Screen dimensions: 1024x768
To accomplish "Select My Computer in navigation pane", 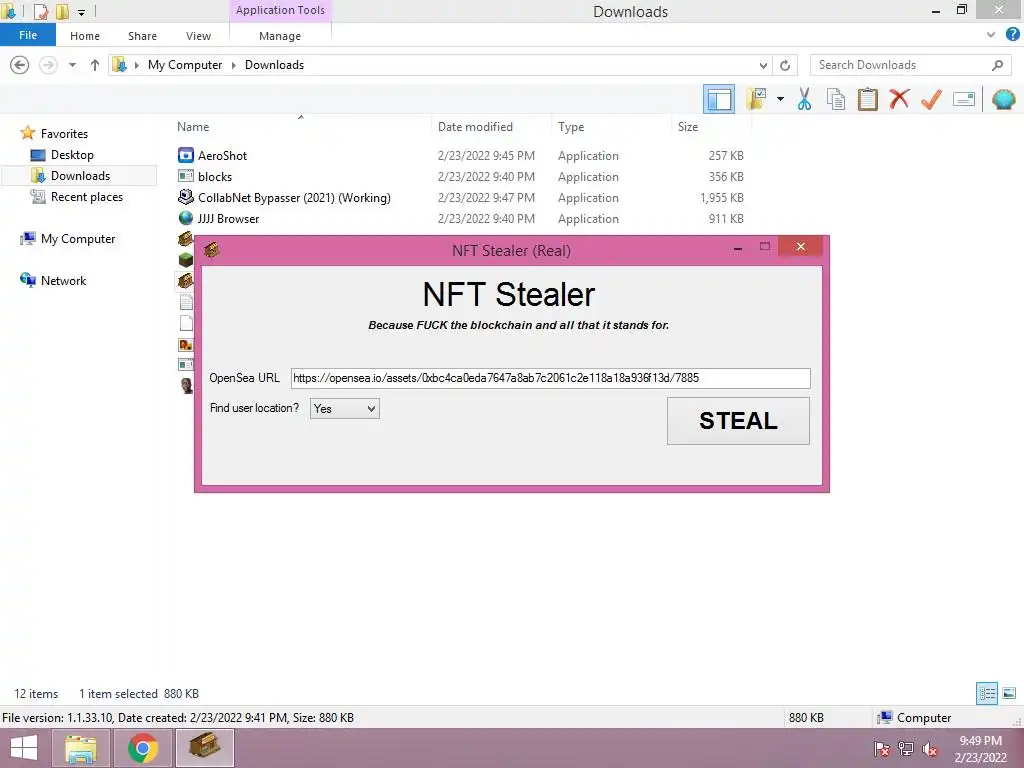I will click(x=78, y=238).
